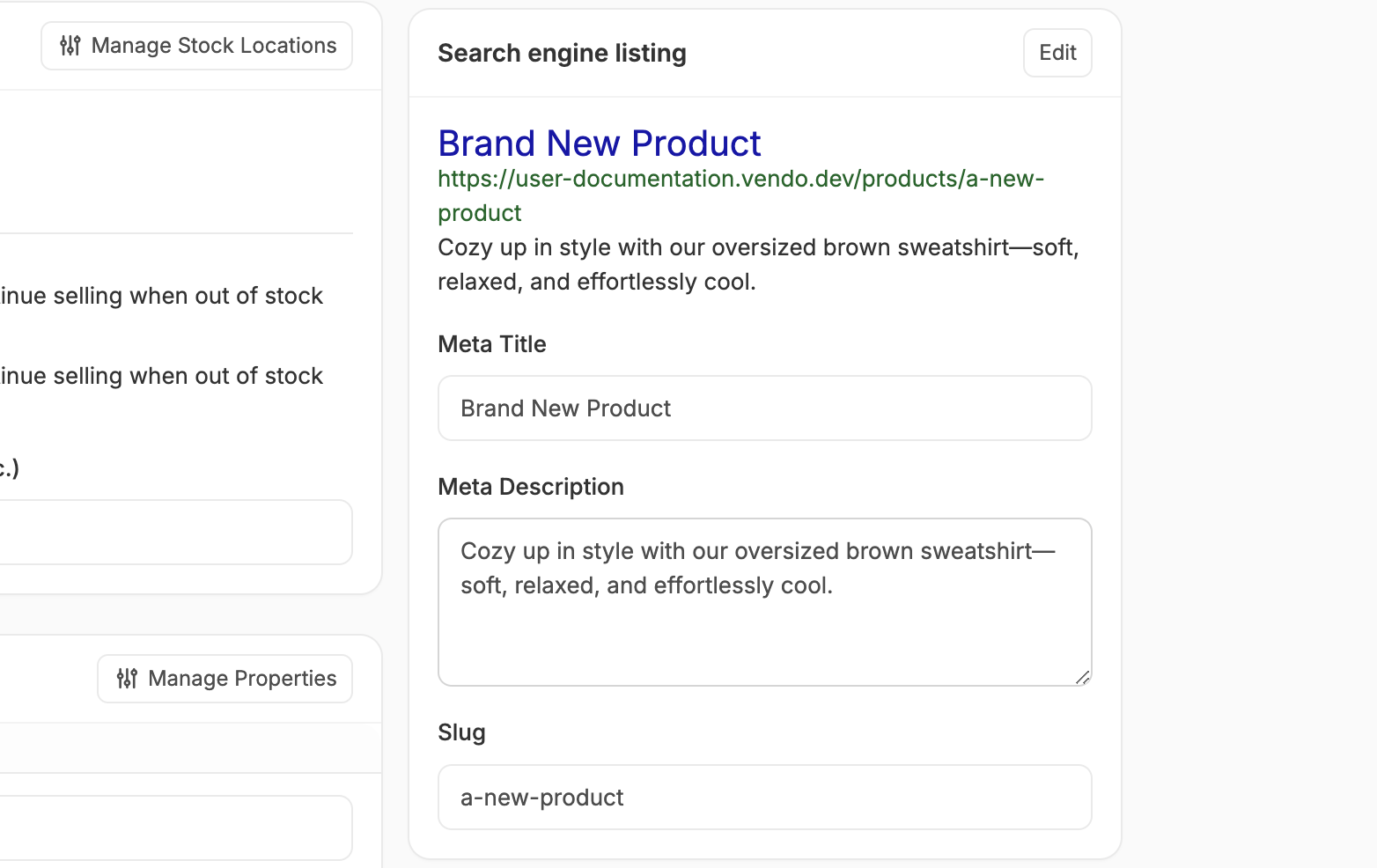Screen dimensions: 1377x868
Task: Open the Manage Properties button label
Action: 242,679
